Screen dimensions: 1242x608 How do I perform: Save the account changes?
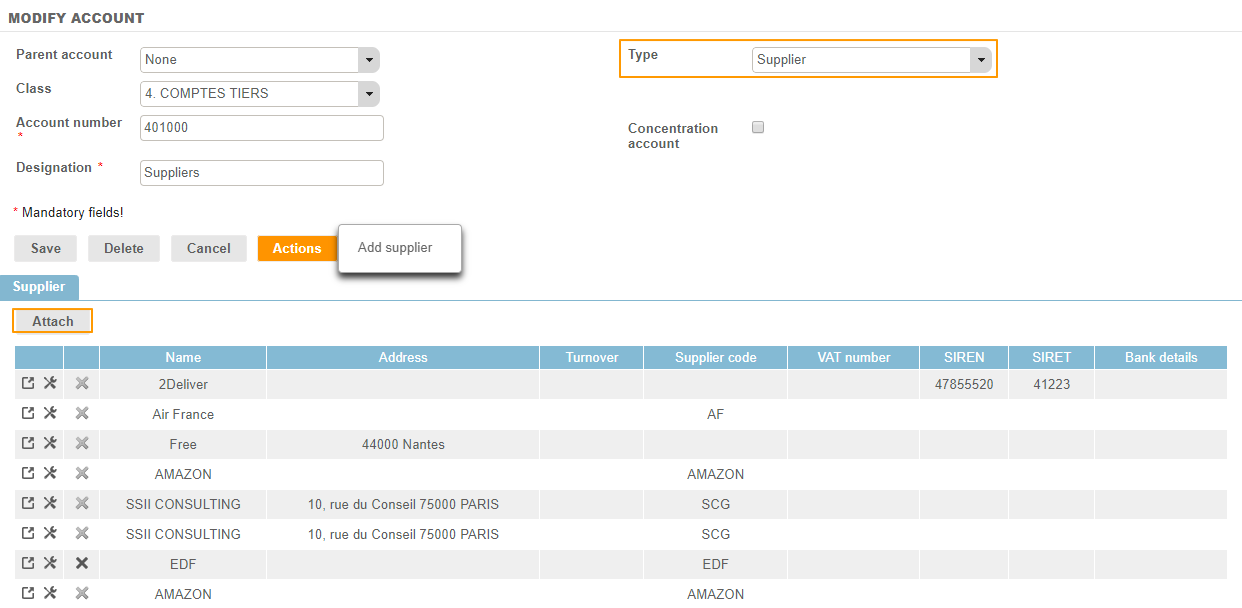46,249
